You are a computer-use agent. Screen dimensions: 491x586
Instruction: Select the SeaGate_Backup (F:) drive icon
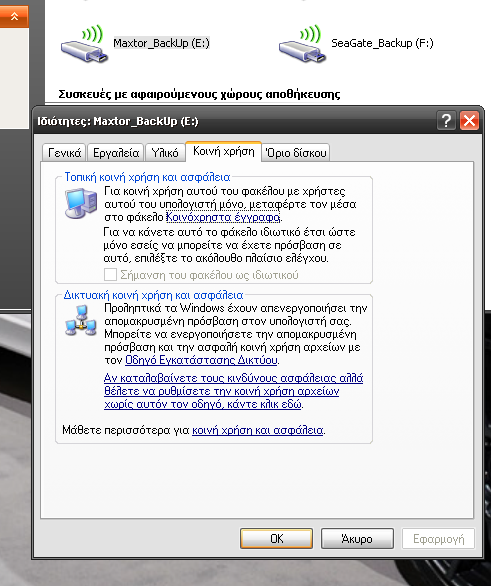302,44
